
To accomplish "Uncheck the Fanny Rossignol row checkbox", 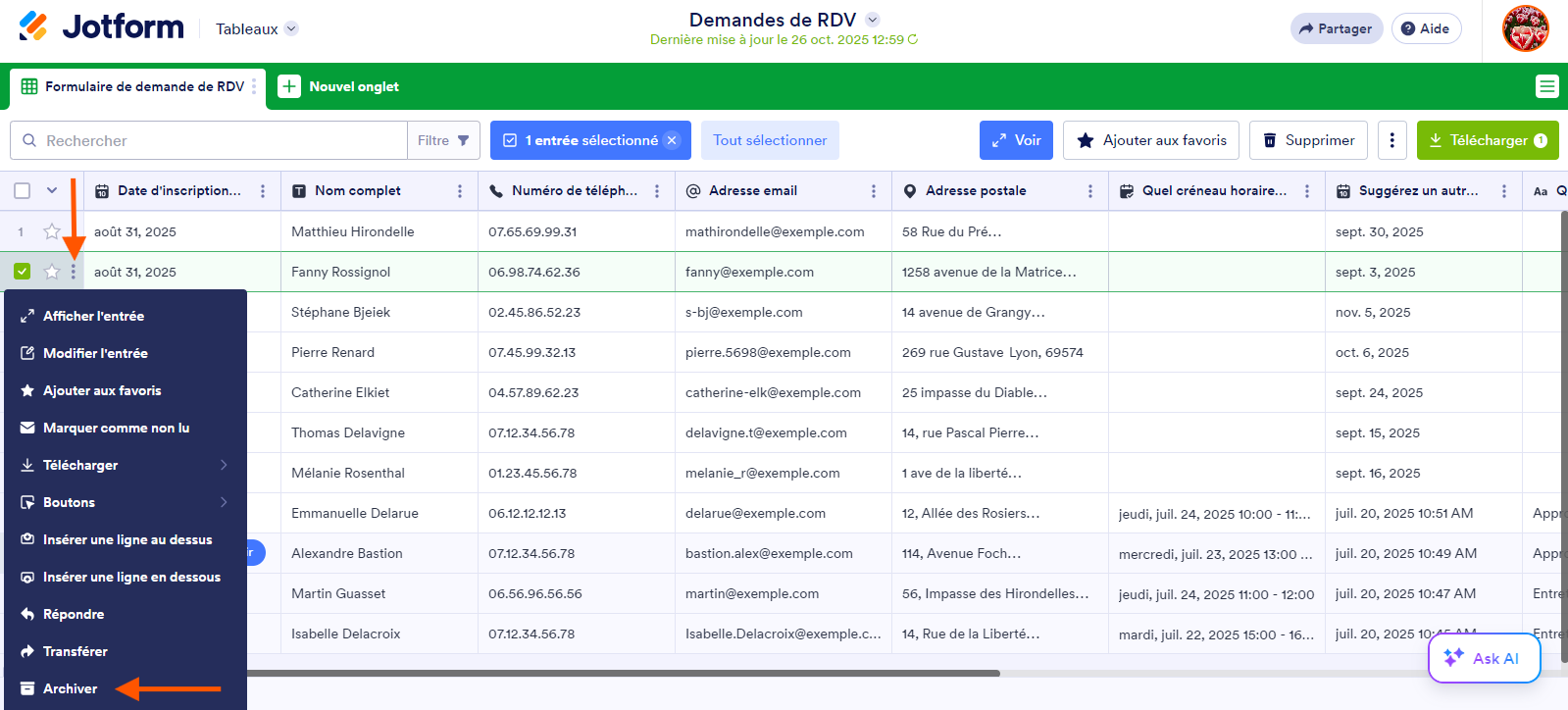I will coord(23,272).
